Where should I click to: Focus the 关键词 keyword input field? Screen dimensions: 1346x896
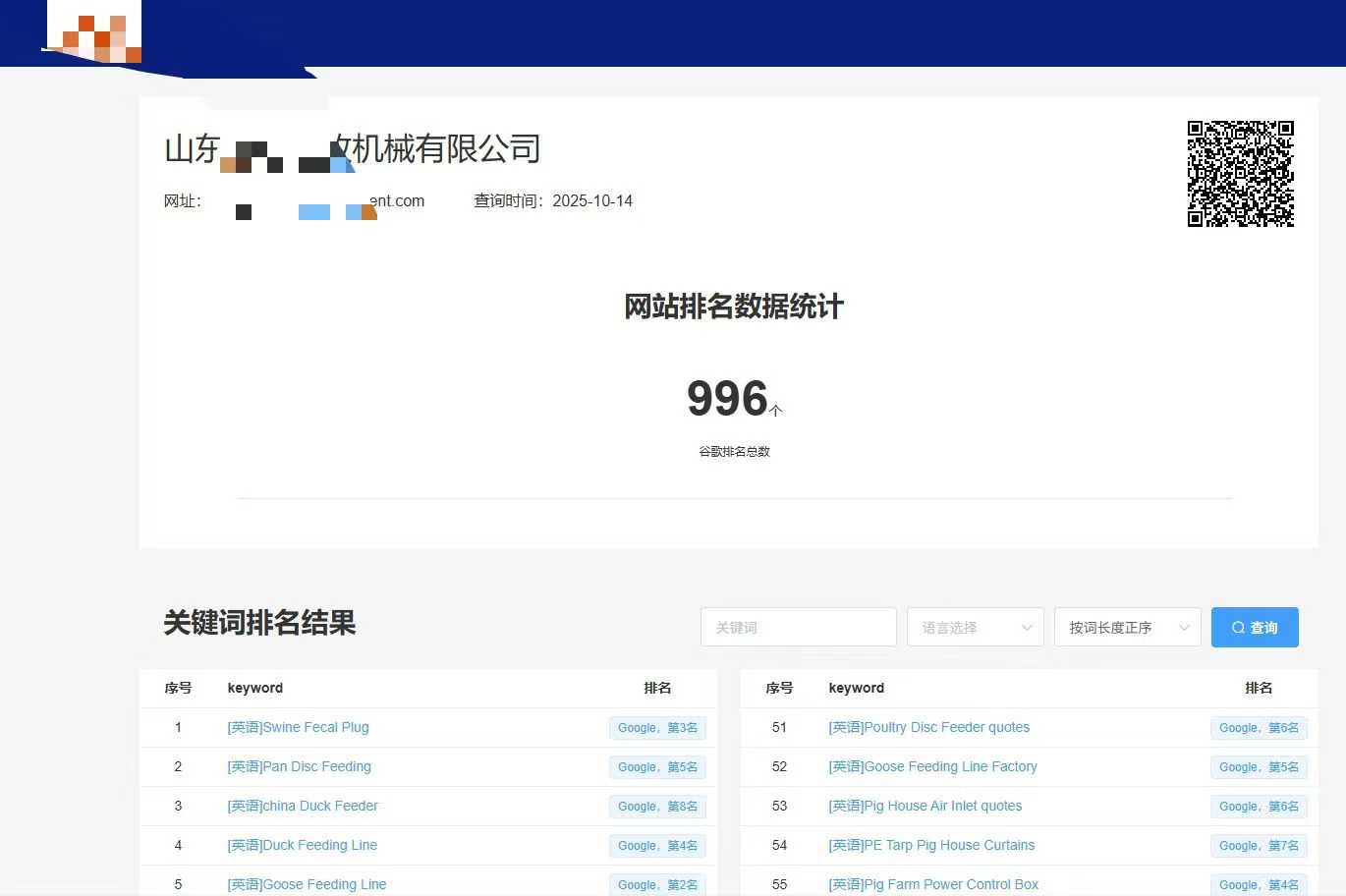pos(798,628)
